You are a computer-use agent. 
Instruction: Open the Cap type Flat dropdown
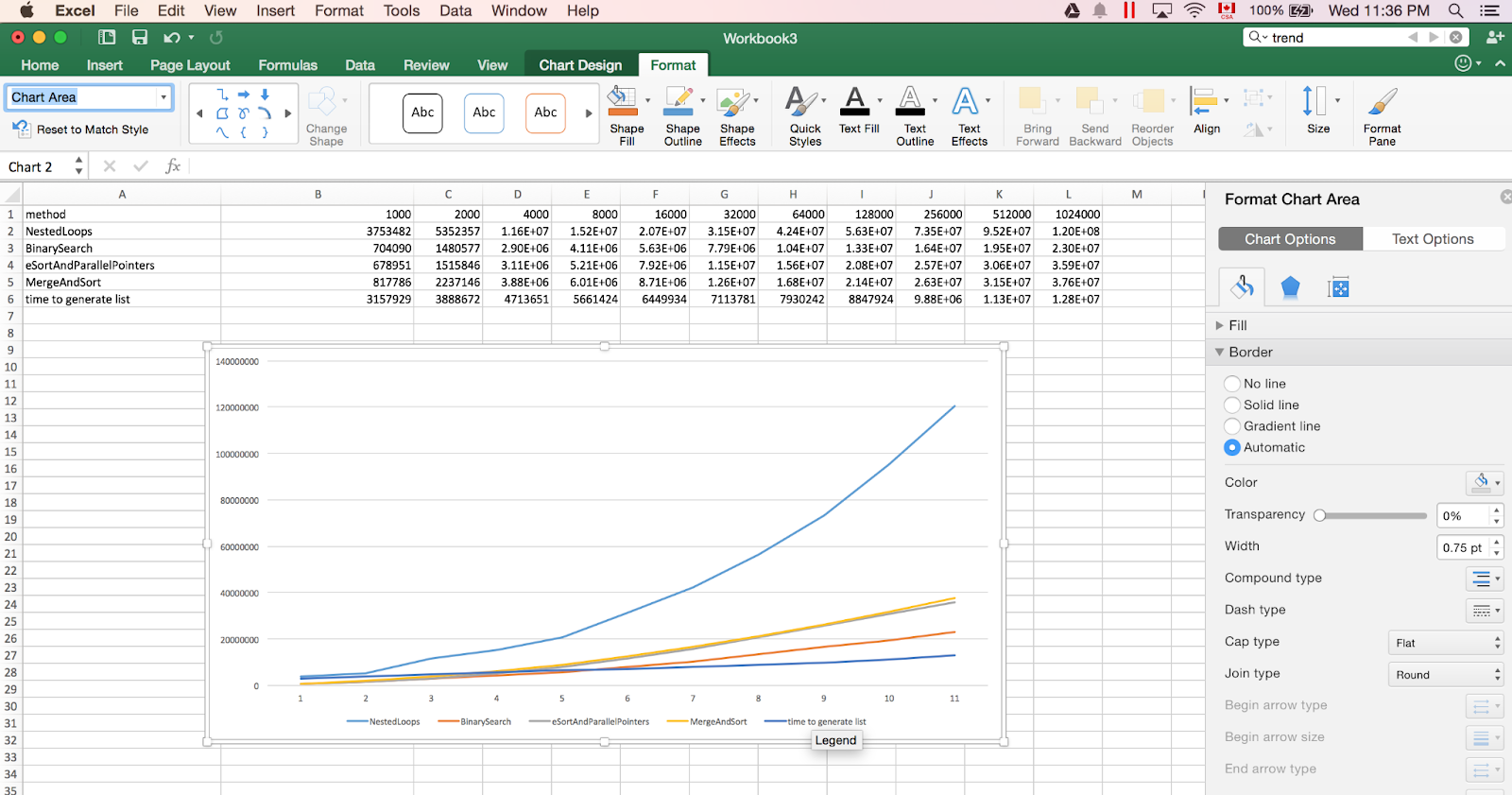[x=1445, y=643]
